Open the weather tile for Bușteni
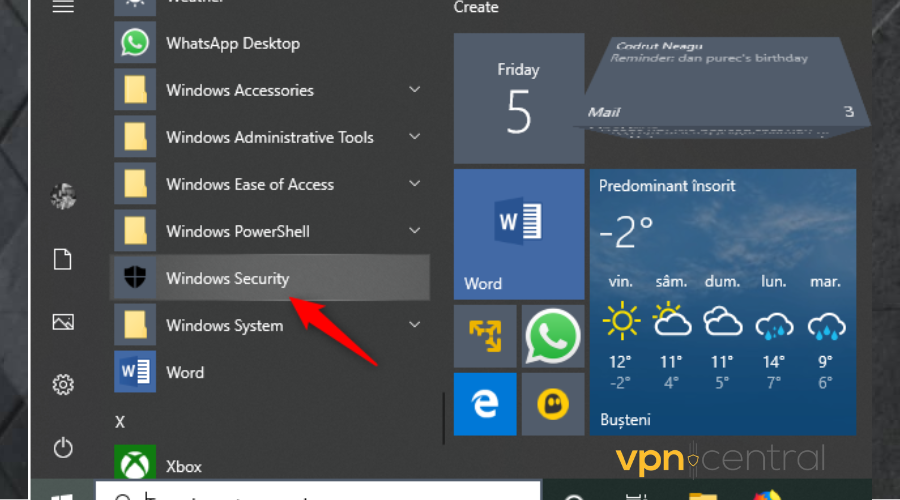This screenshot has width=900, height=500. (x=723, y=302)
